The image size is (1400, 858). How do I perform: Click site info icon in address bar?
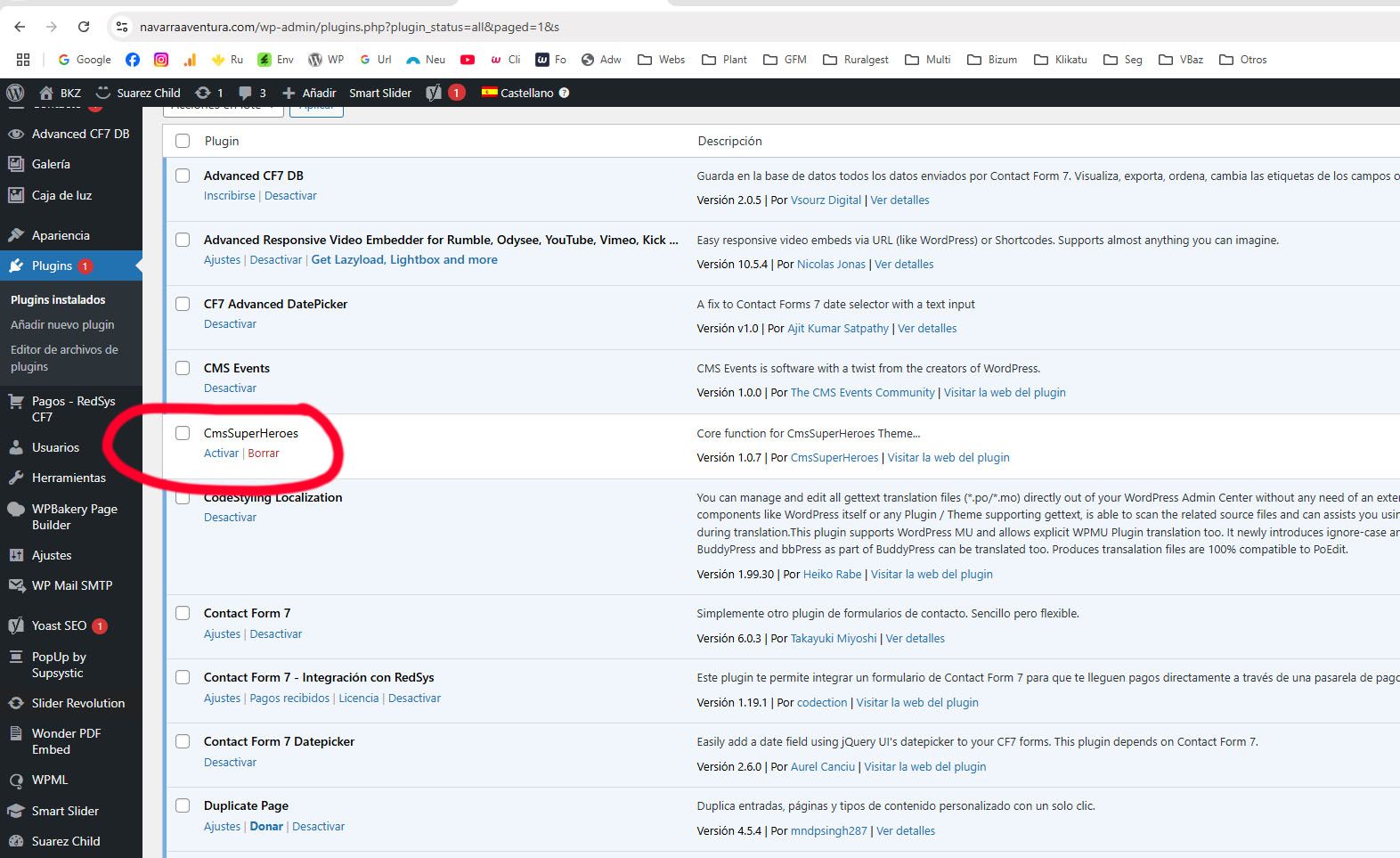(122, 27)
